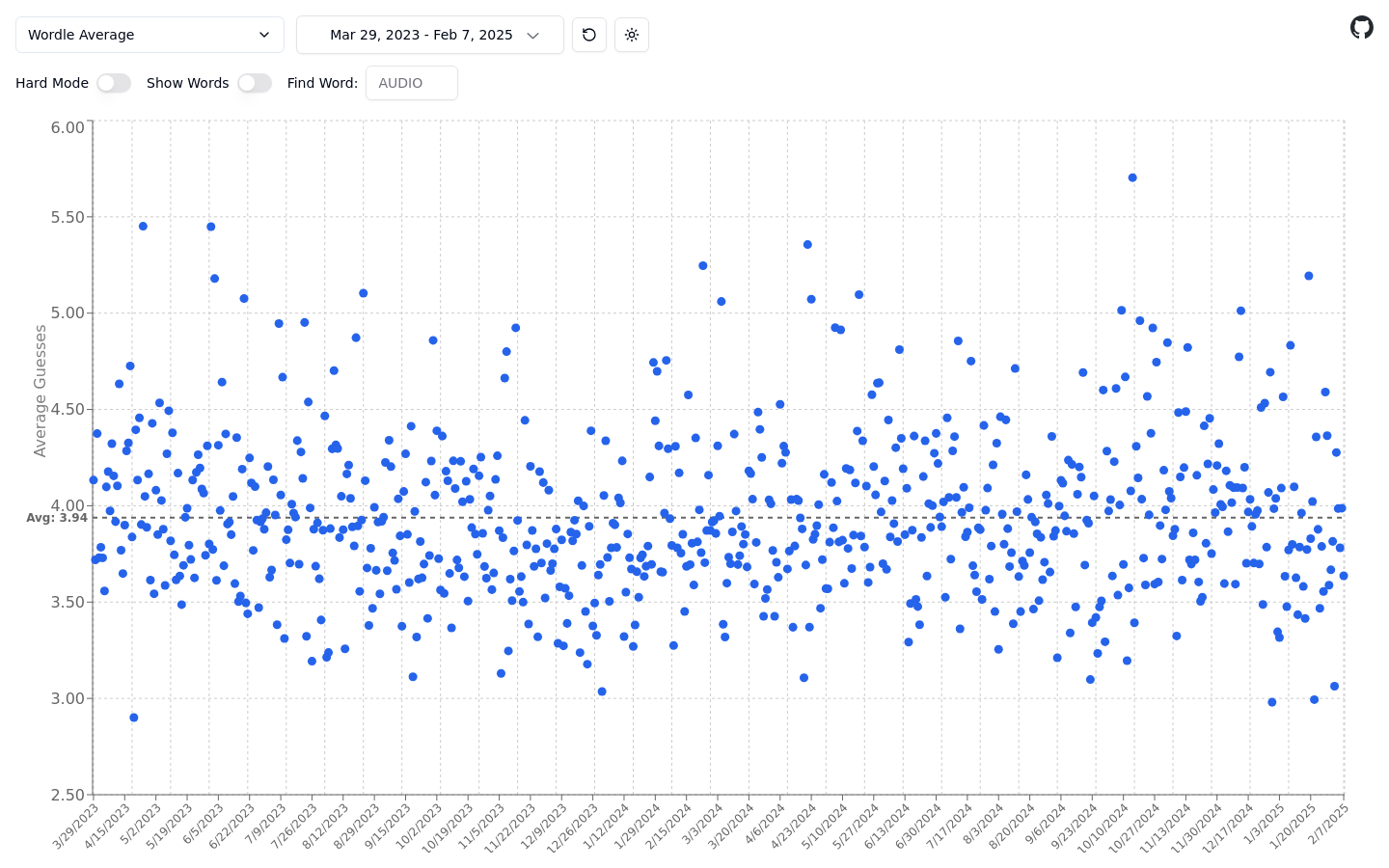Click the "Average Guesses" axis title
This screenshot has width=1389, height=868.
tap(40, 391)
